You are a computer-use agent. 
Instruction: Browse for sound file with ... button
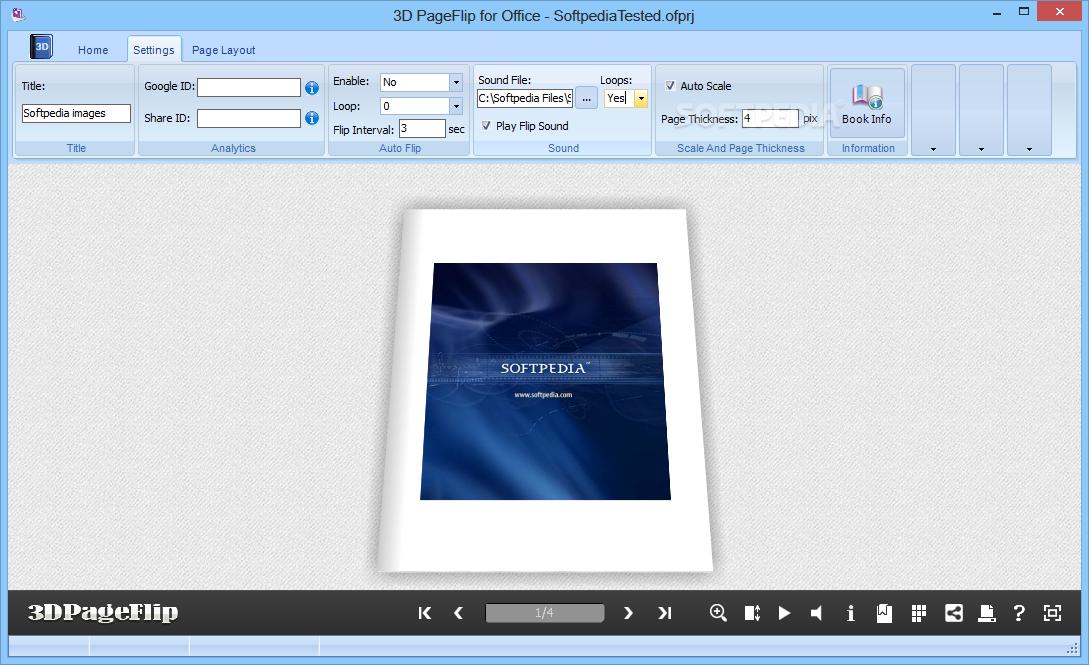click(x=587, y=99)
